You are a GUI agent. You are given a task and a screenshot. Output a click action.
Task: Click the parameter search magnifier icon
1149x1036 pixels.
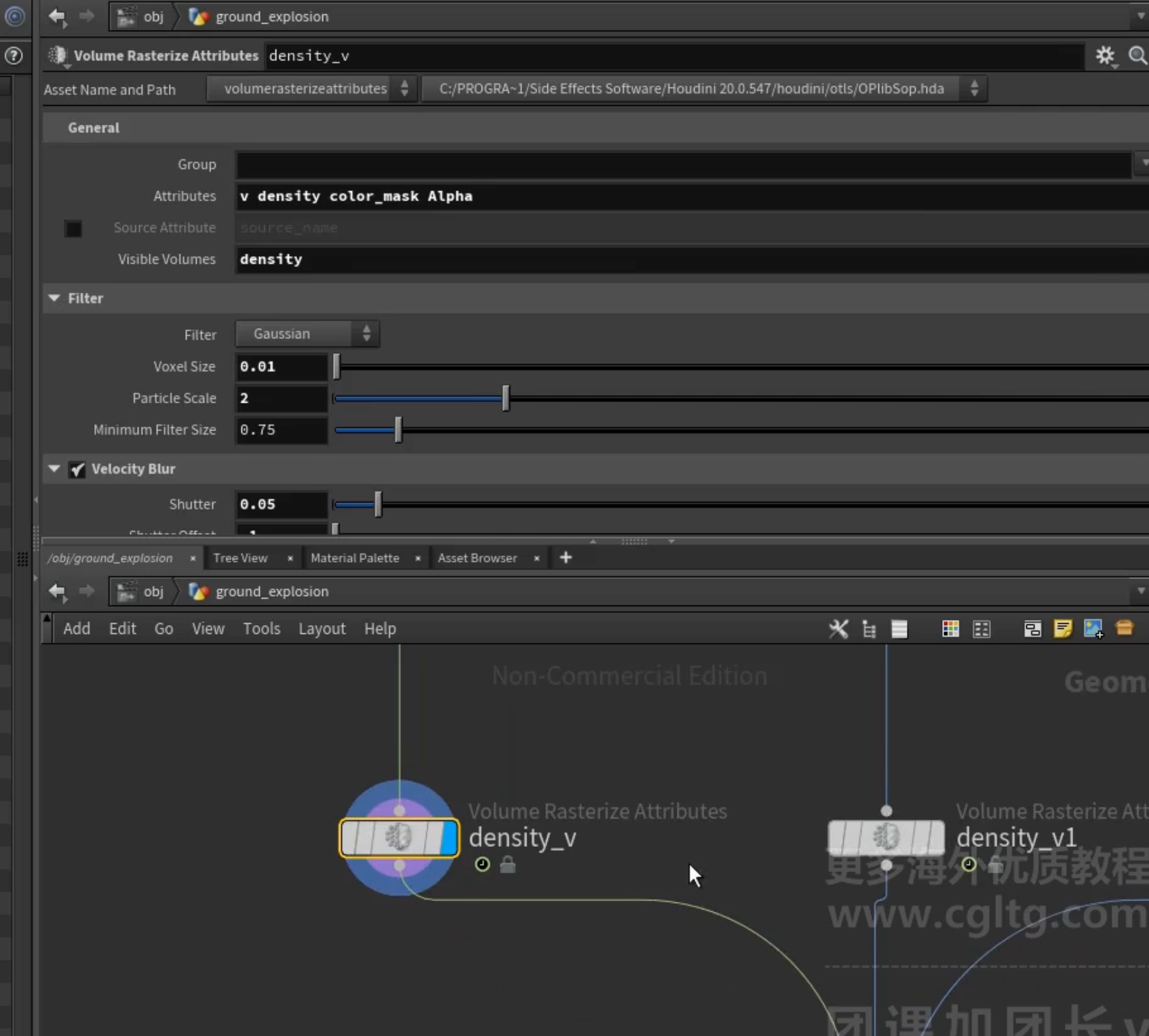[x=1137, y=56]
